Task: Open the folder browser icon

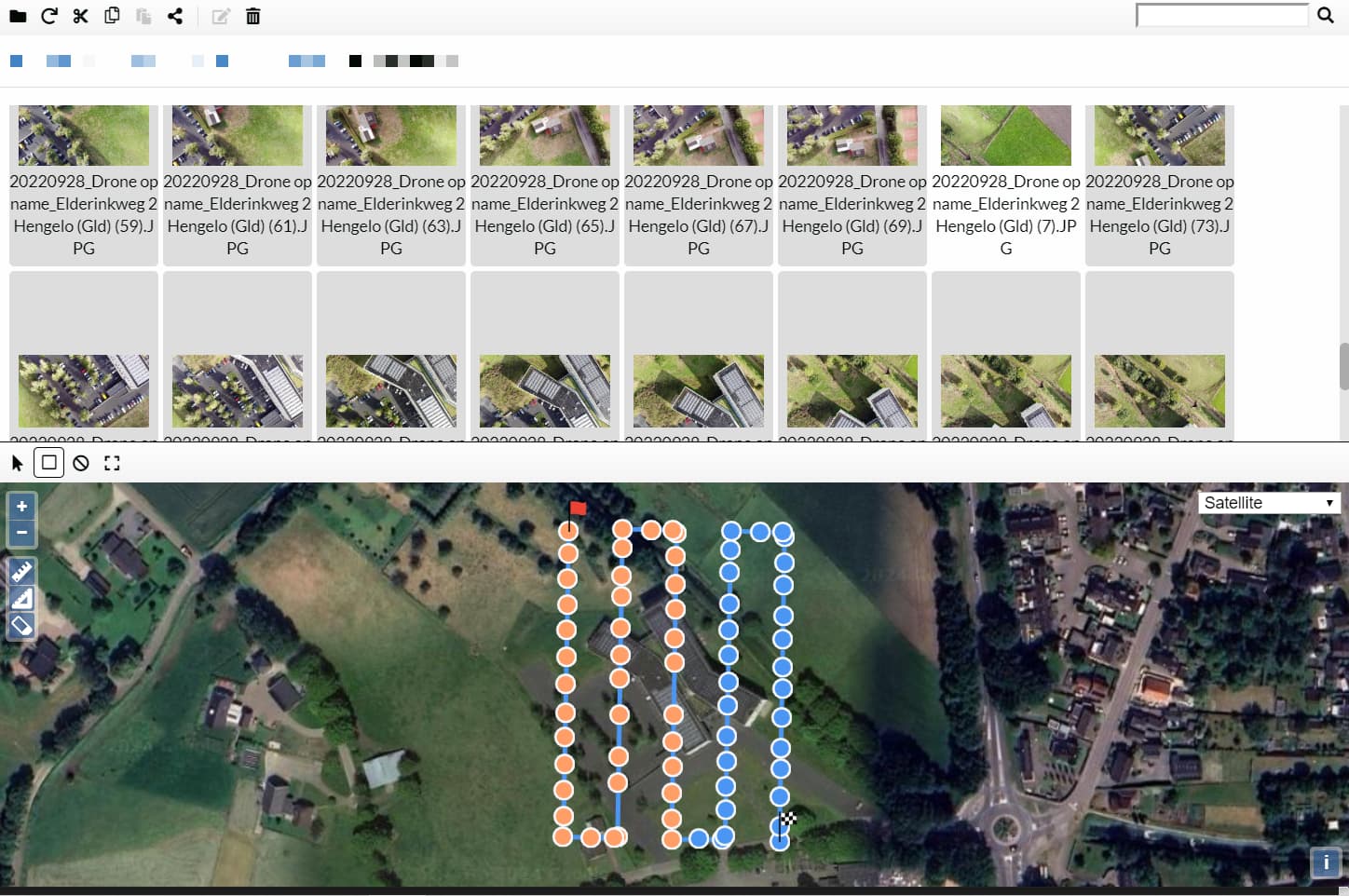Action: click(x=18, y=16)
